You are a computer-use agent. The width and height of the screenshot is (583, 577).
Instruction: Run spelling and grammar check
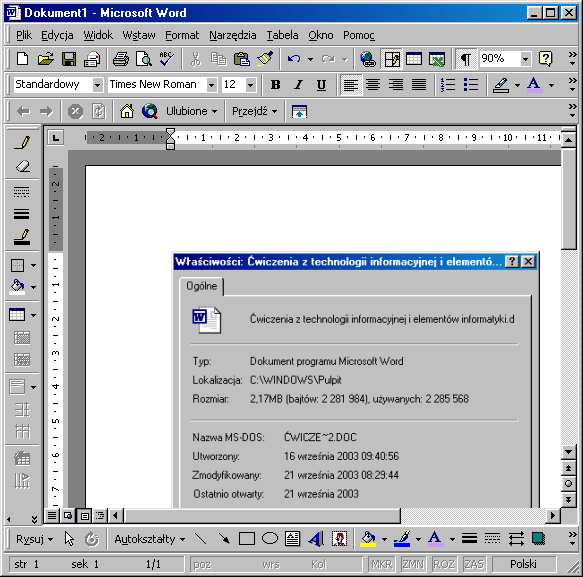166,59
